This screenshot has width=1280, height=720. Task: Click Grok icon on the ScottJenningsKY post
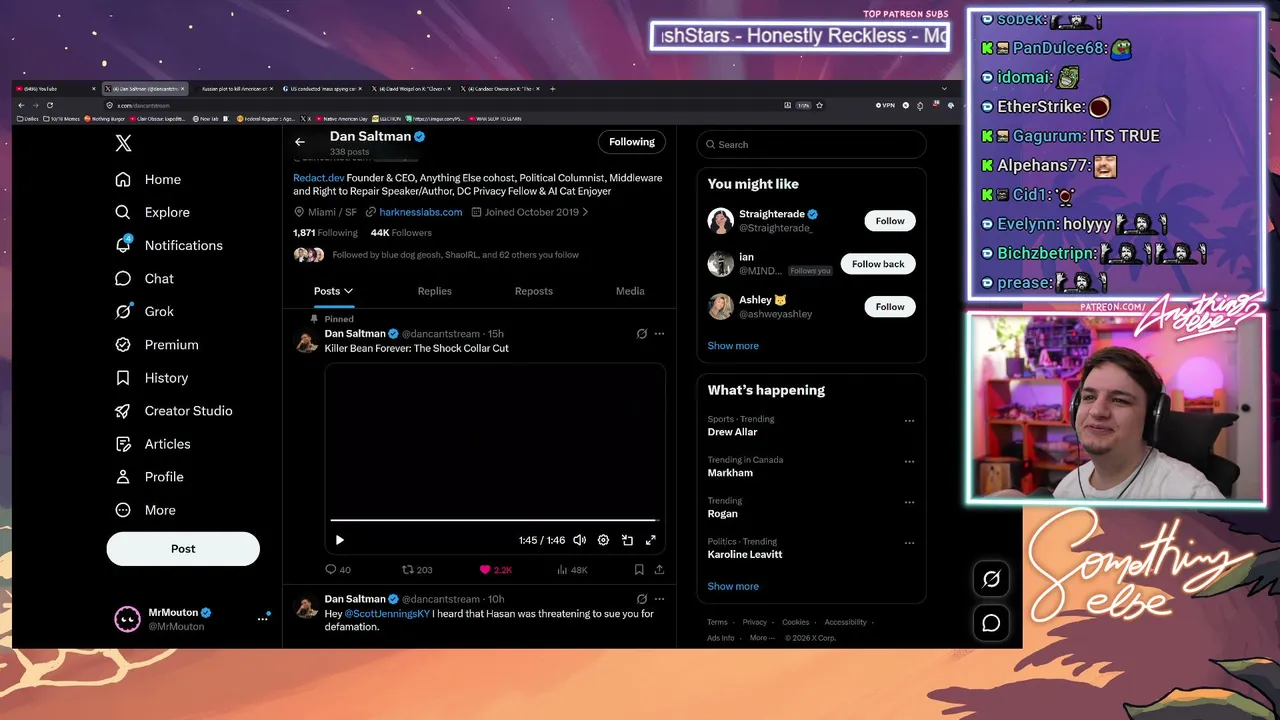[x=642, y=600]
